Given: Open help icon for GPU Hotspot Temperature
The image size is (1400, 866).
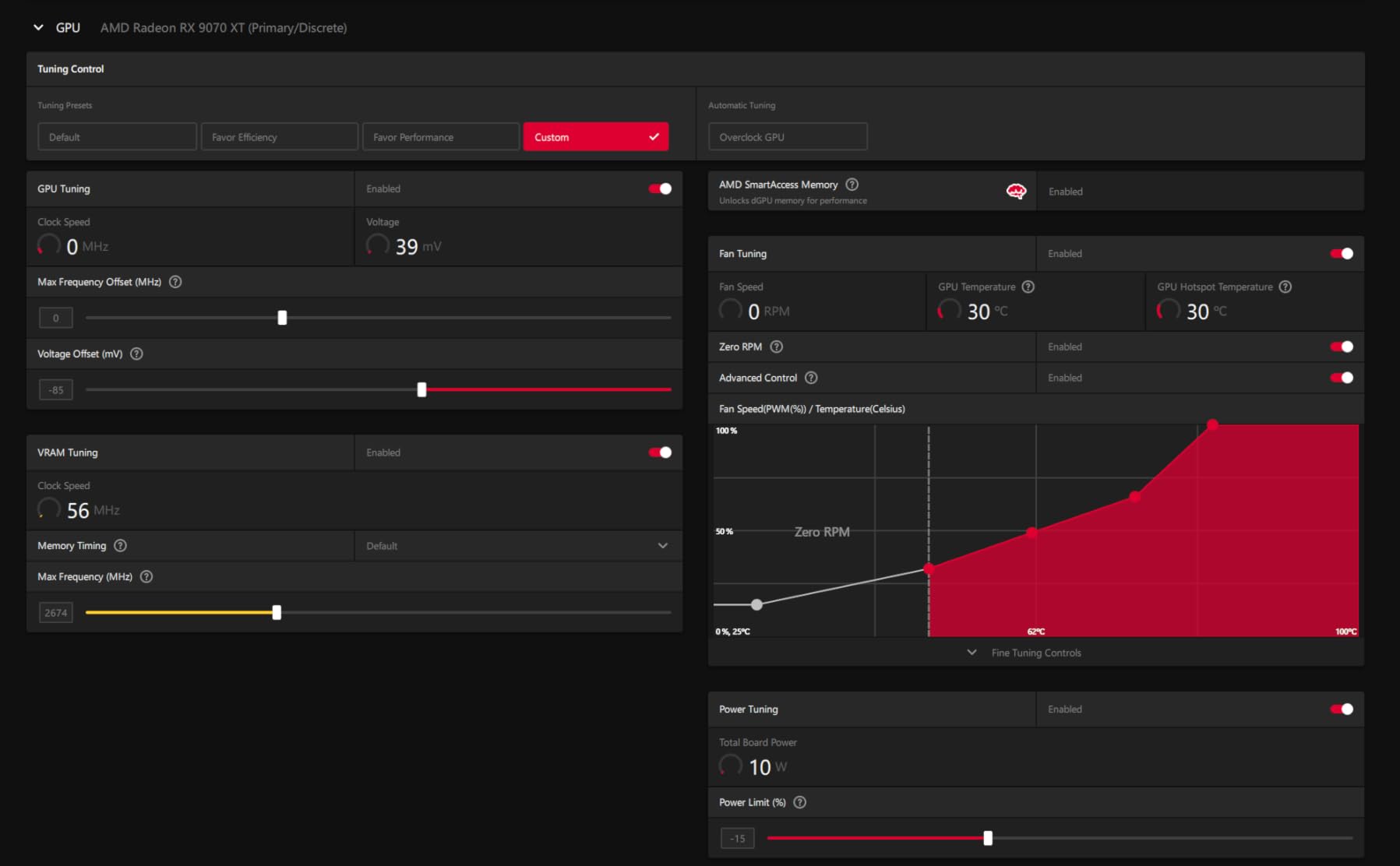Looking at the screenshot, I should 1285,287.
